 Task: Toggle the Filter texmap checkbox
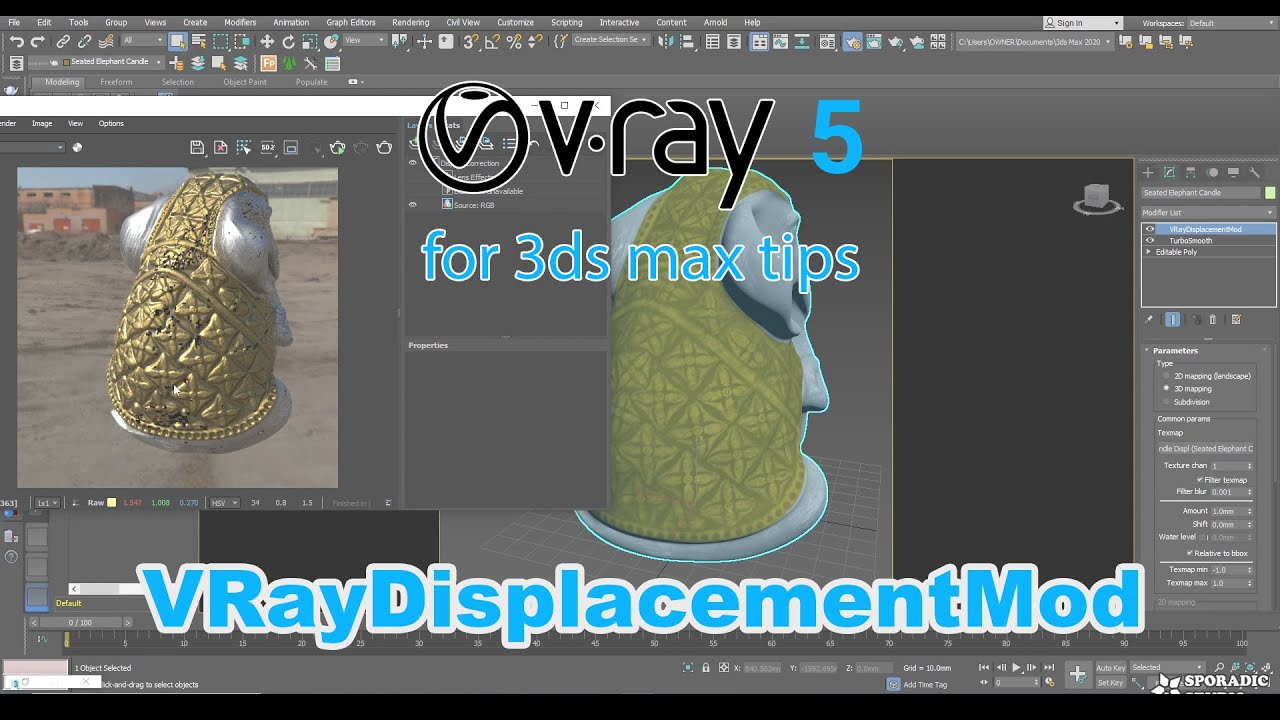point(1201,480)
